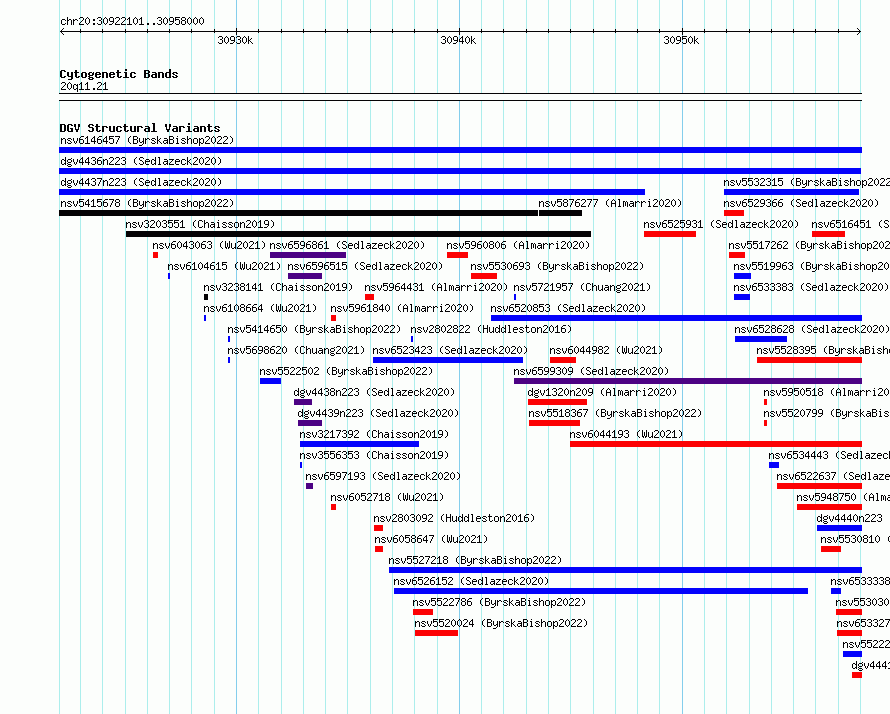Click the right arrow of the ruler

click(x=859, y=32)
